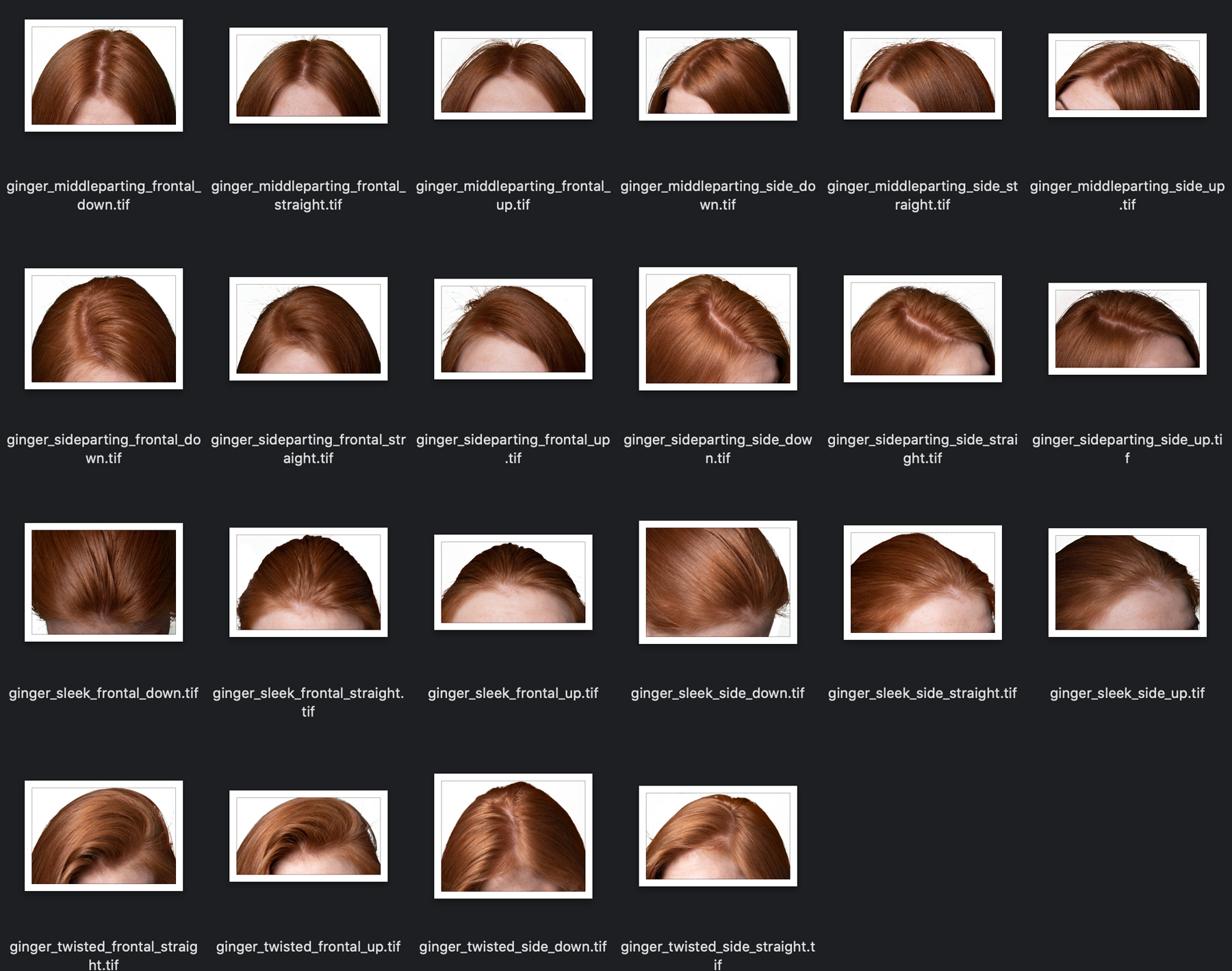Select the ginger_sideparting_side_straight.tif thumbnail

[x=922, y=328]
